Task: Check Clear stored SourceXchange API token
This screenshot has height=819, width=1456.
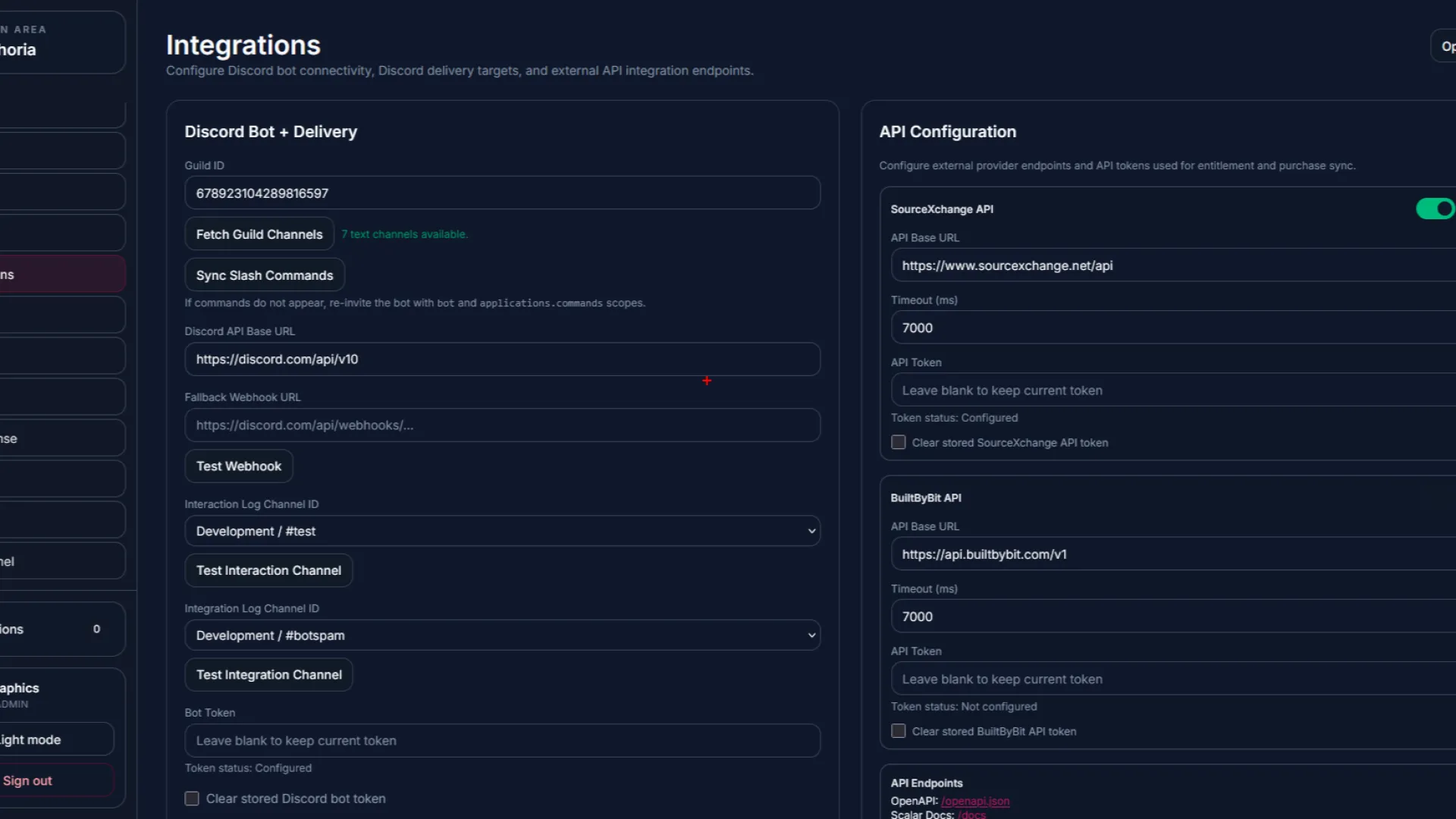Action: point(899,442)
